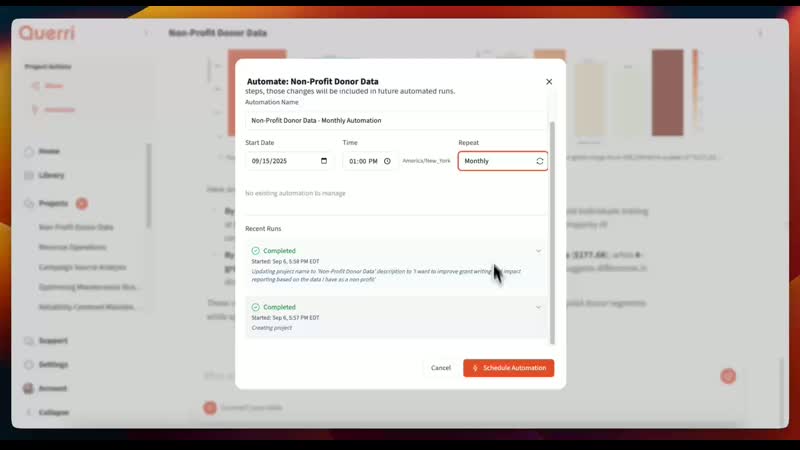Click the Schedule Automation button
Viewport: 800px width, 450px height.
tap(508, 368)
